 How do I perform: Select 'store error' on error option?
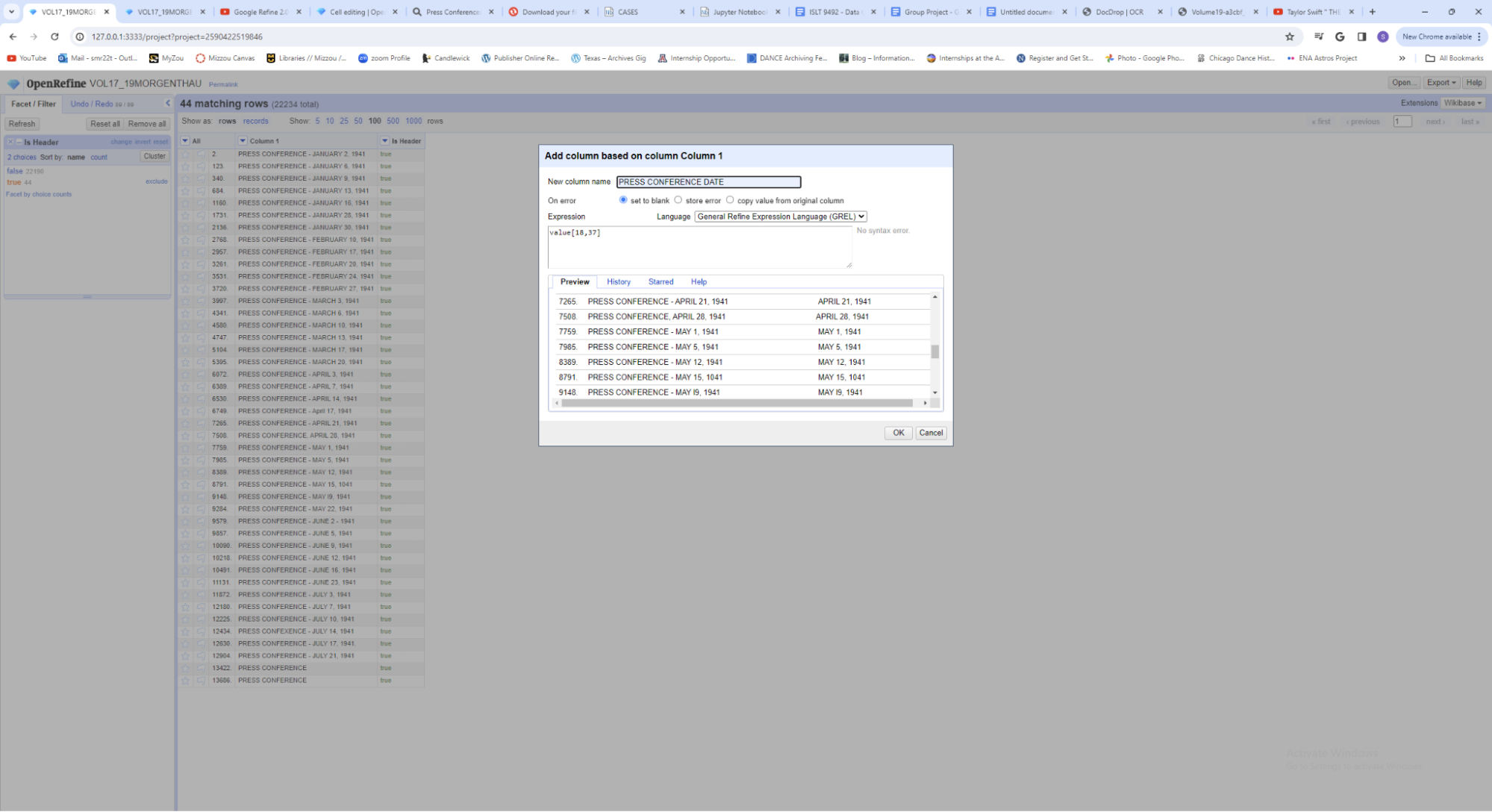point(678,200)
